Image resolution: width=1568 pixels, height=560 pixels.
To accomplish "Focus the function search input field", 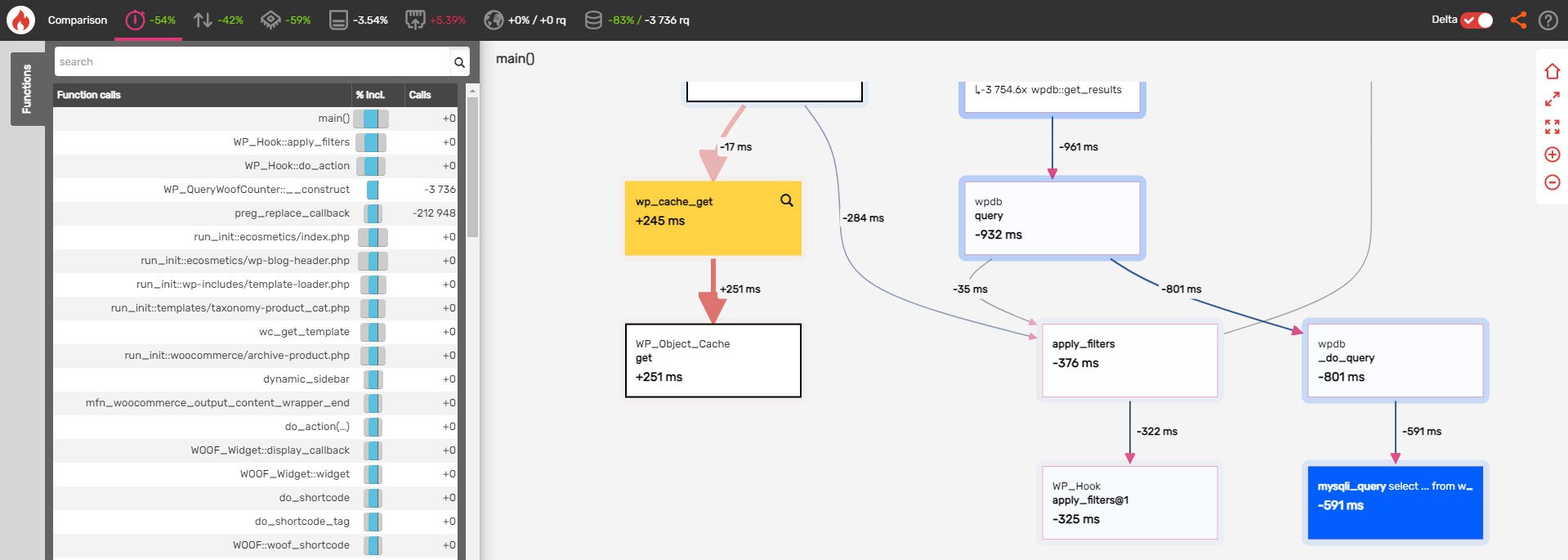I will click(252, 62).
